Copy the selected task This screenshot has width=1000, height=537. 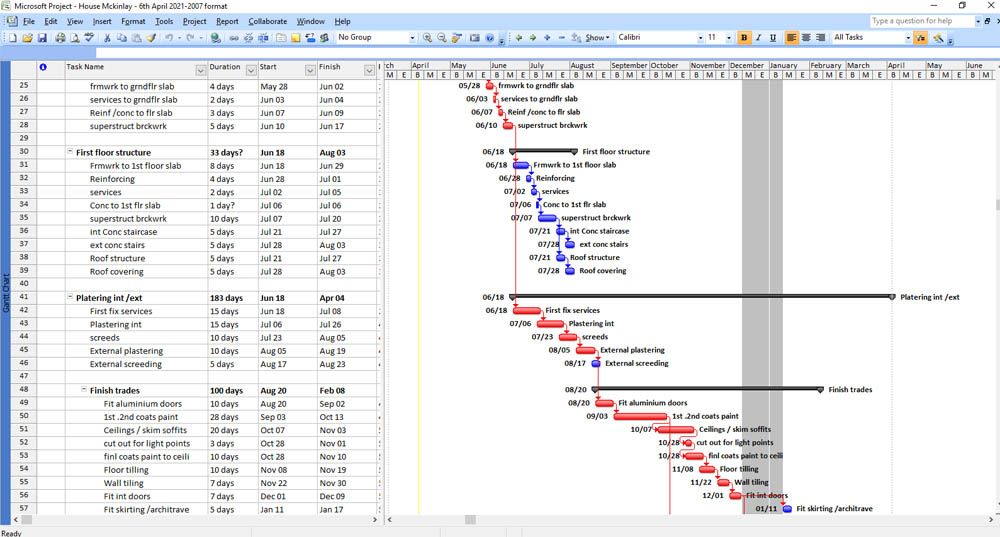click(121, 38)
